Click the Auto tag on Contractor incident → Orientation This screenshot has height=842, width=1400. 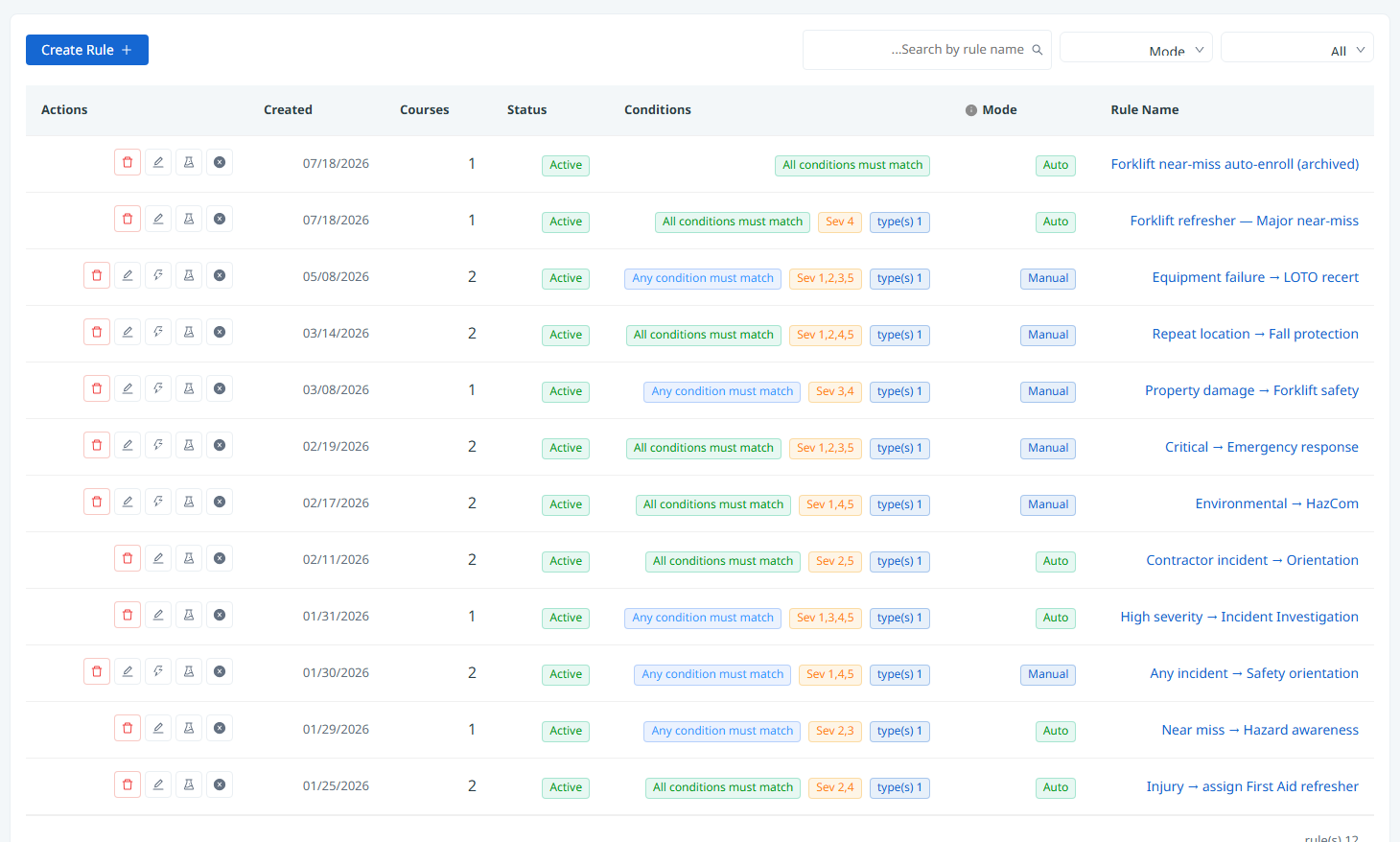click(1056, 561)
